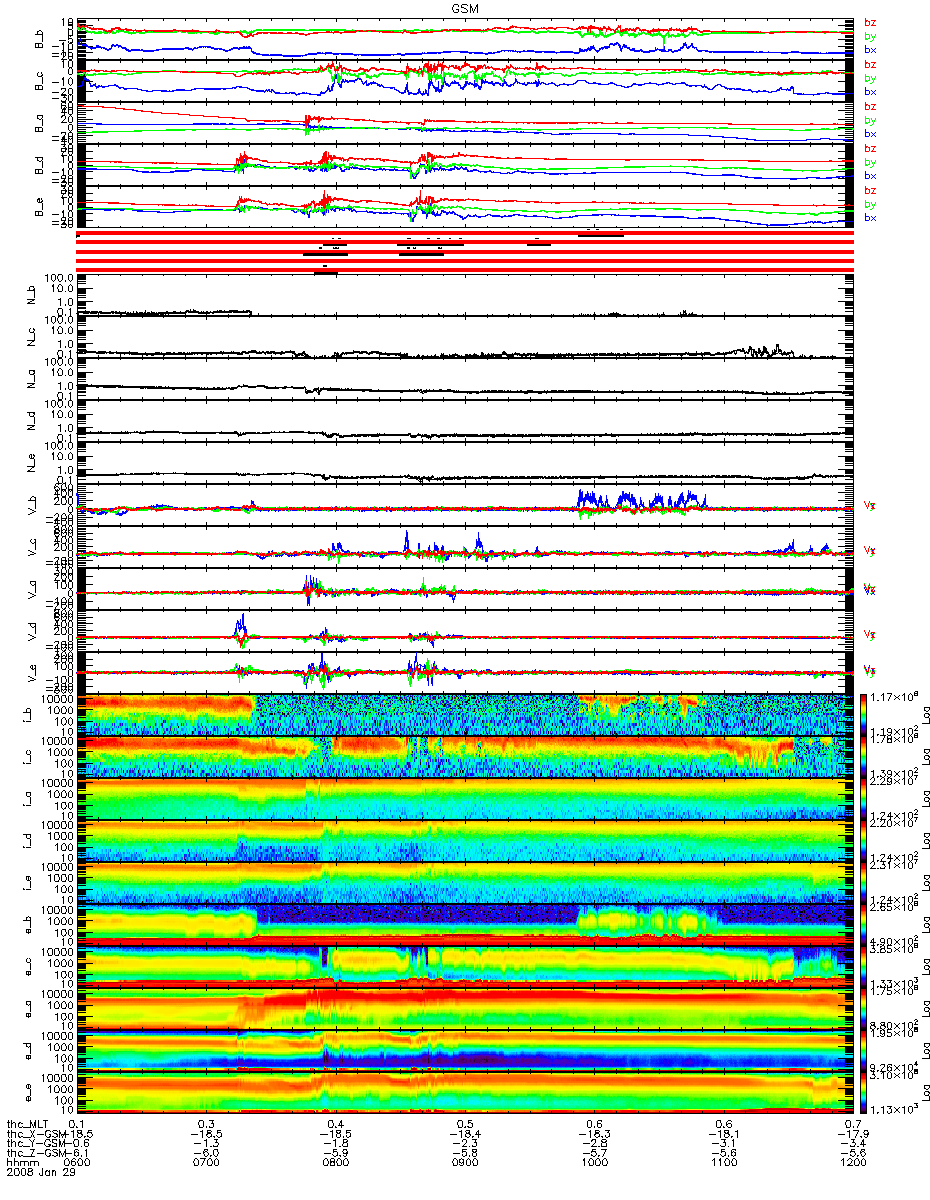The height and width of the screenshot is (1200, 930).
Task: Click the e_e spectrogram color bar
Action: click(862, 1092)
